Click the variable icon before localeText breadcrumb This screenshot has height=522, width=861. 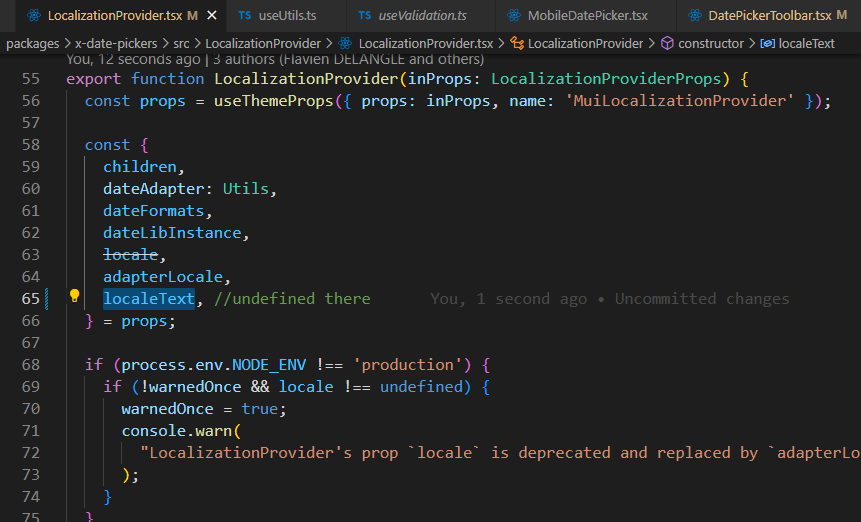(x=768, y=43)
